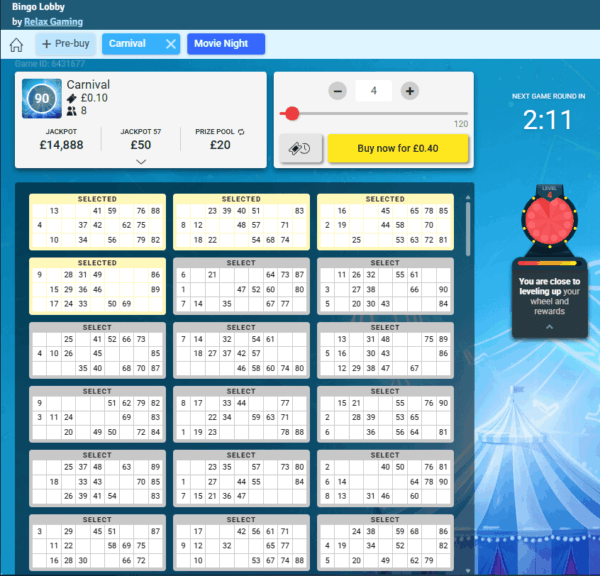Select the ticket starting with 13 31 48 75
600x576 pixels.
point(385,351)
